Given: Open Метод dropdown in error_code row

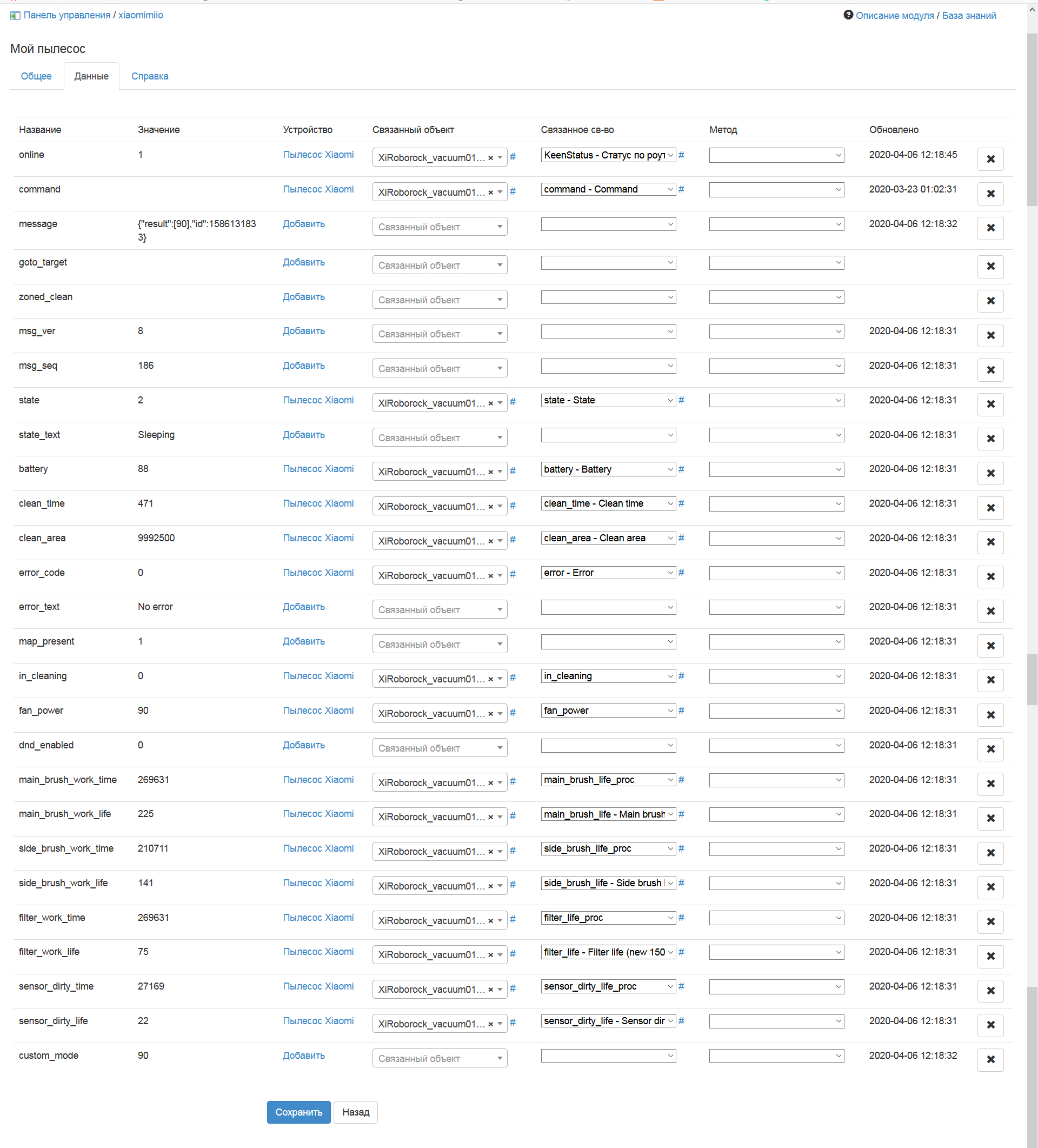Looking at the screenshot, I should [x=776, y=572].
